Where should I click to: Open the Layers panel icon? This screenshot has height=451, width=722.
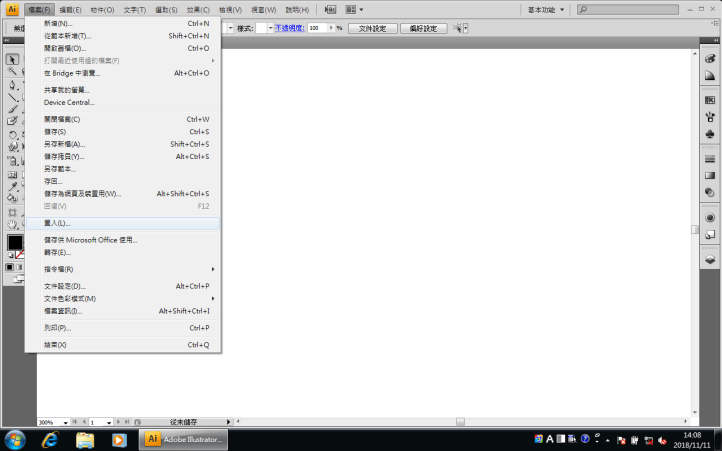click(x=710, y=258)
